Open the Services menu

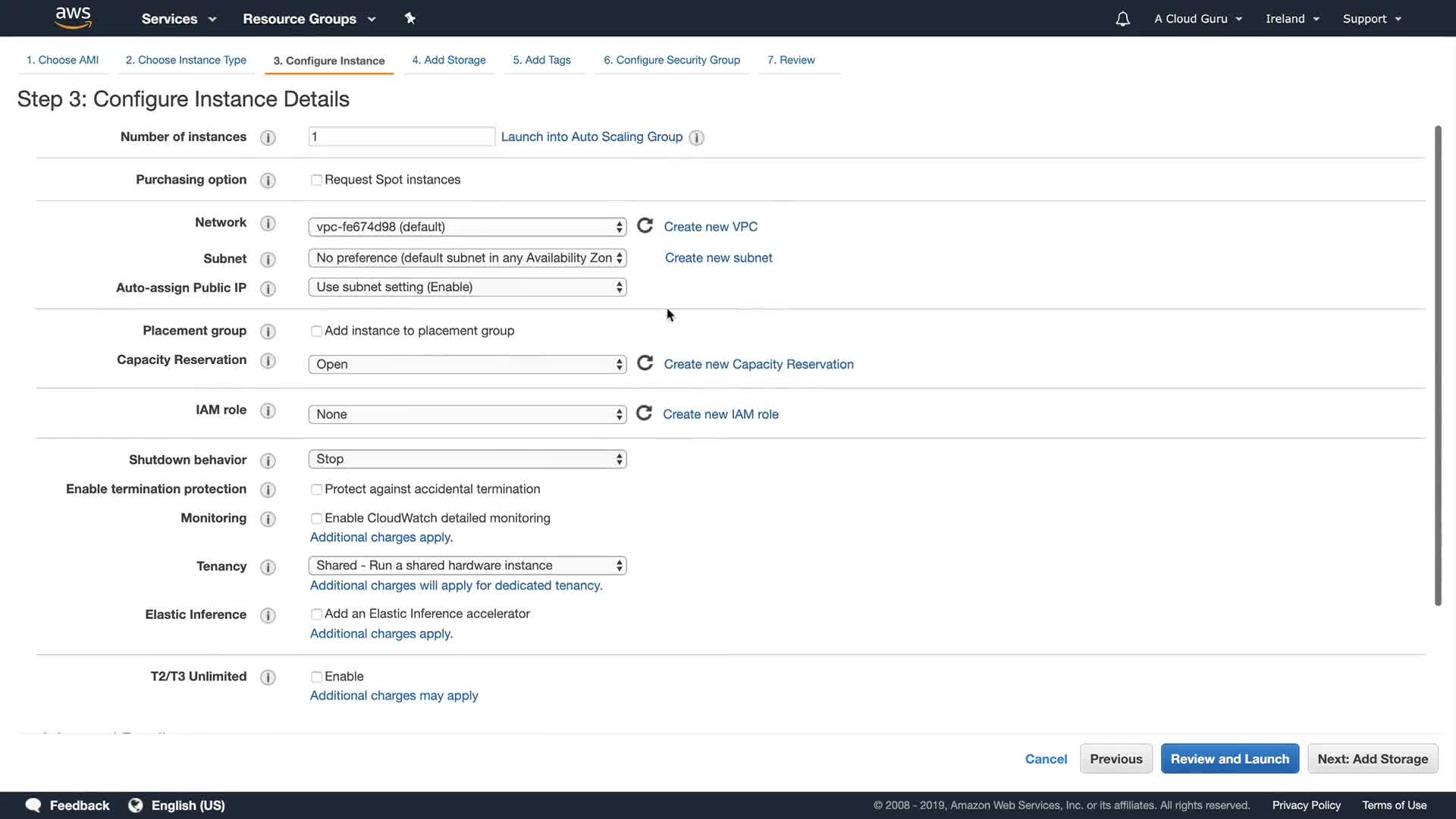click(178, 19)
